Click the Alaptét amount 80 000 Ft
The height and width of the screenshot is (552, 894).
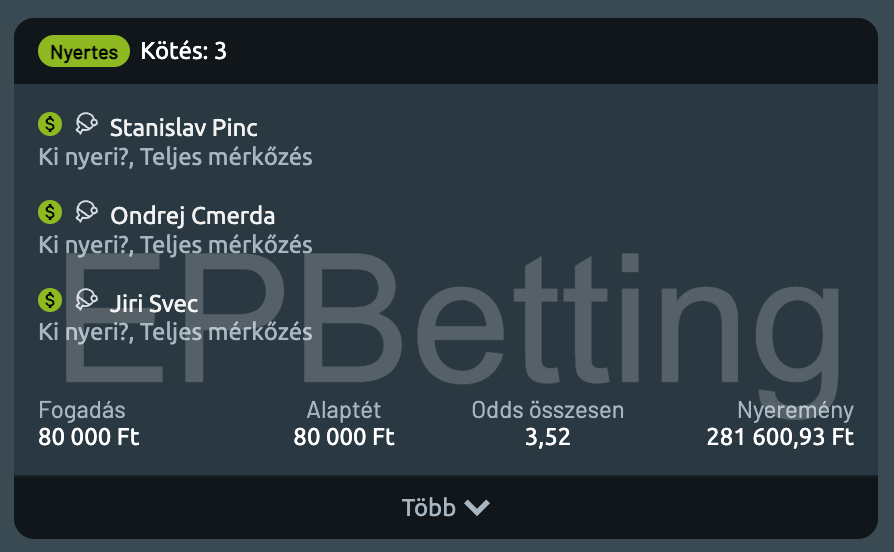(x=344, y=437)
